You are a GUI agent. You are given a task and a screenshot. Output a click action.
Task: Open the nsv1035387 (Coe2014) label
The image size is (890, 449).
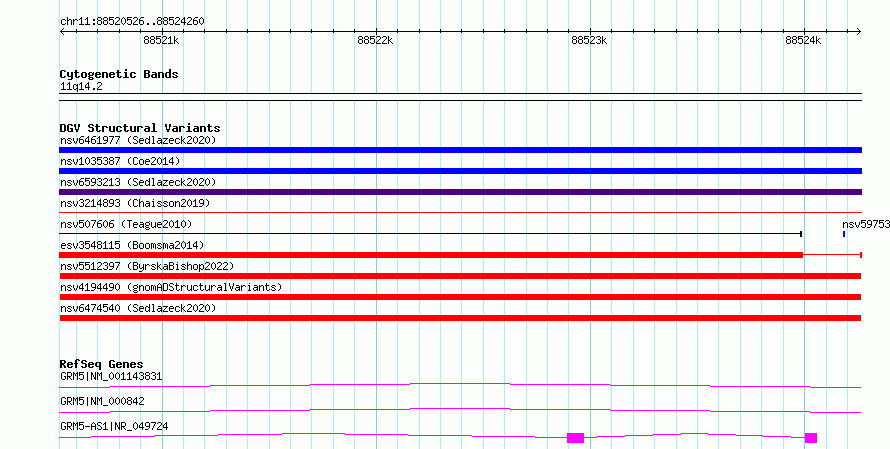[120, 161]
